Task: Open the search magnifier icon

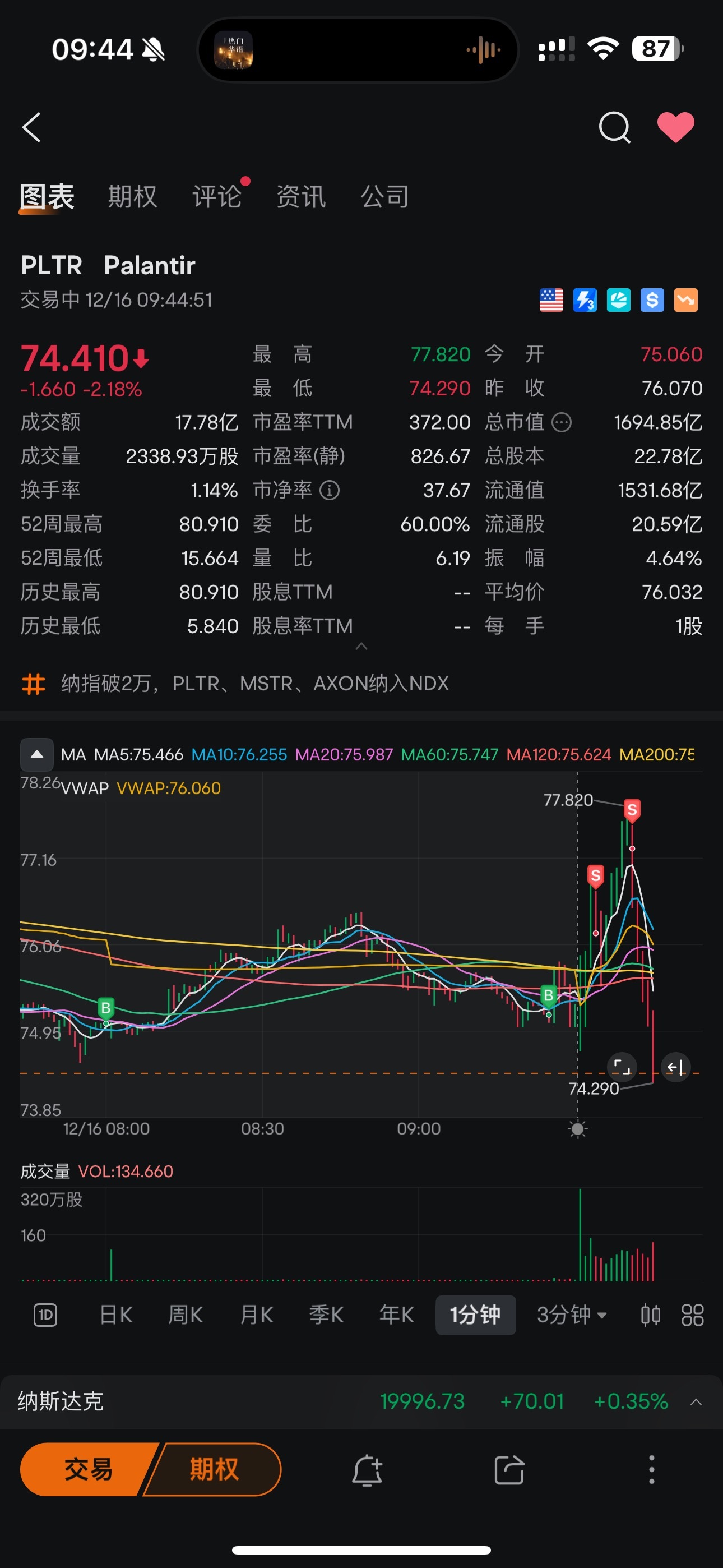Action: 615,127
